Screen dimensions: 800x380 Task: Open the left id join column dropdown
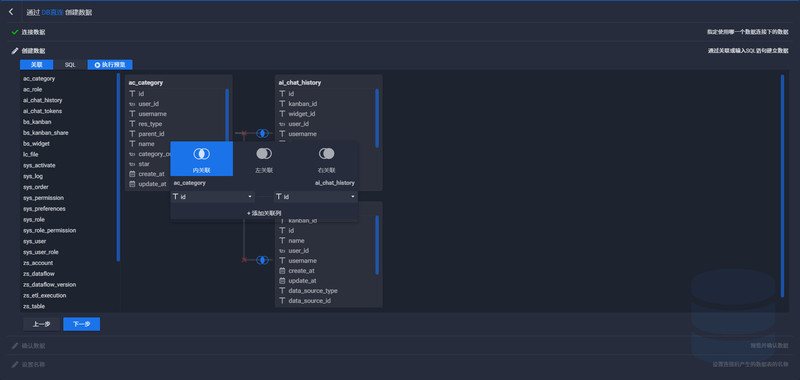213,197
